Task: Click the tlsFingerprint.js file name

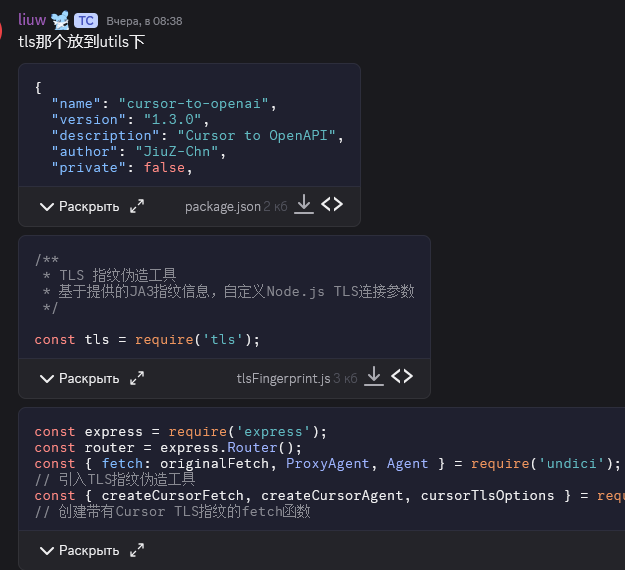Action: click(x=283, y=379)
